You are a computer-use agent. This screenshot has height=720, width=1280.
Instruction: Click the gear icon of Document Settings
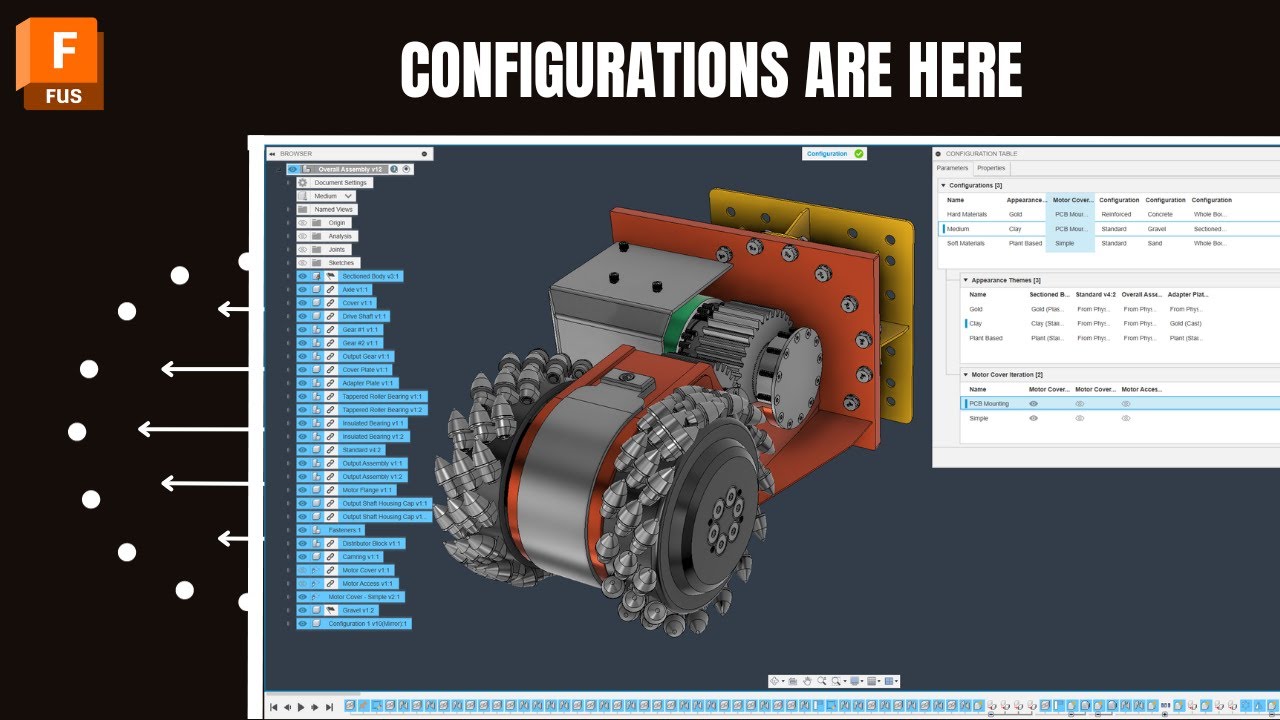coord(302,182)
